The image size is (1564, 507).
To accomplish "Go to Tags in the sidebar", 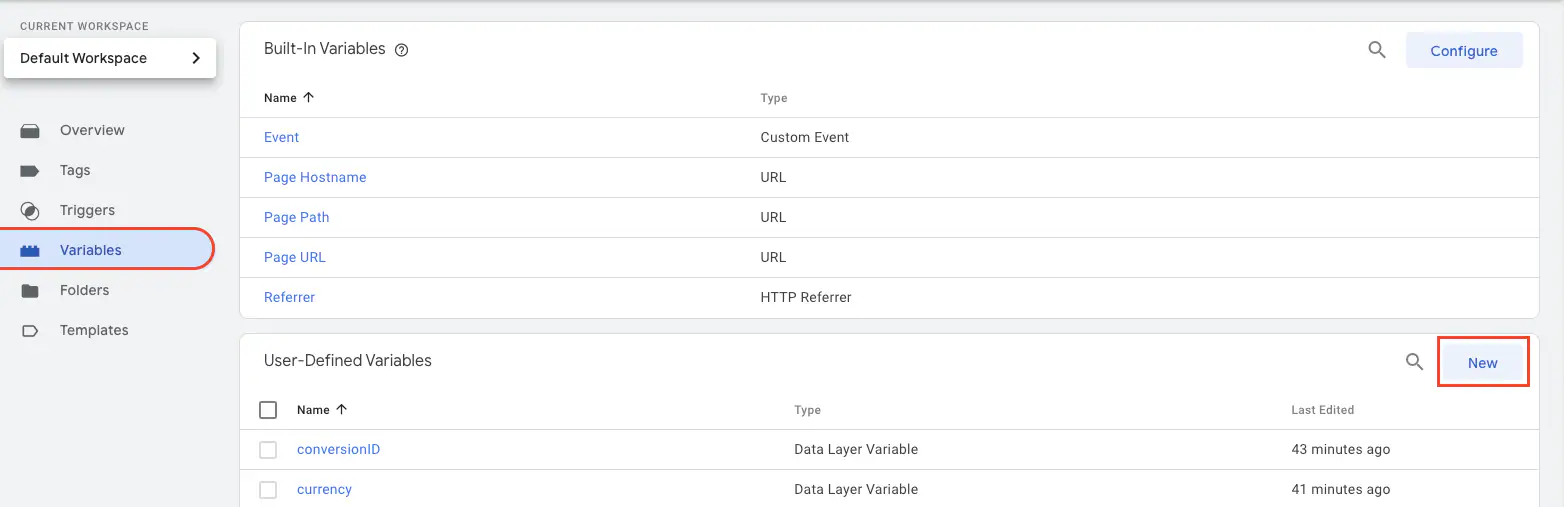I will (x=75, y=170).
